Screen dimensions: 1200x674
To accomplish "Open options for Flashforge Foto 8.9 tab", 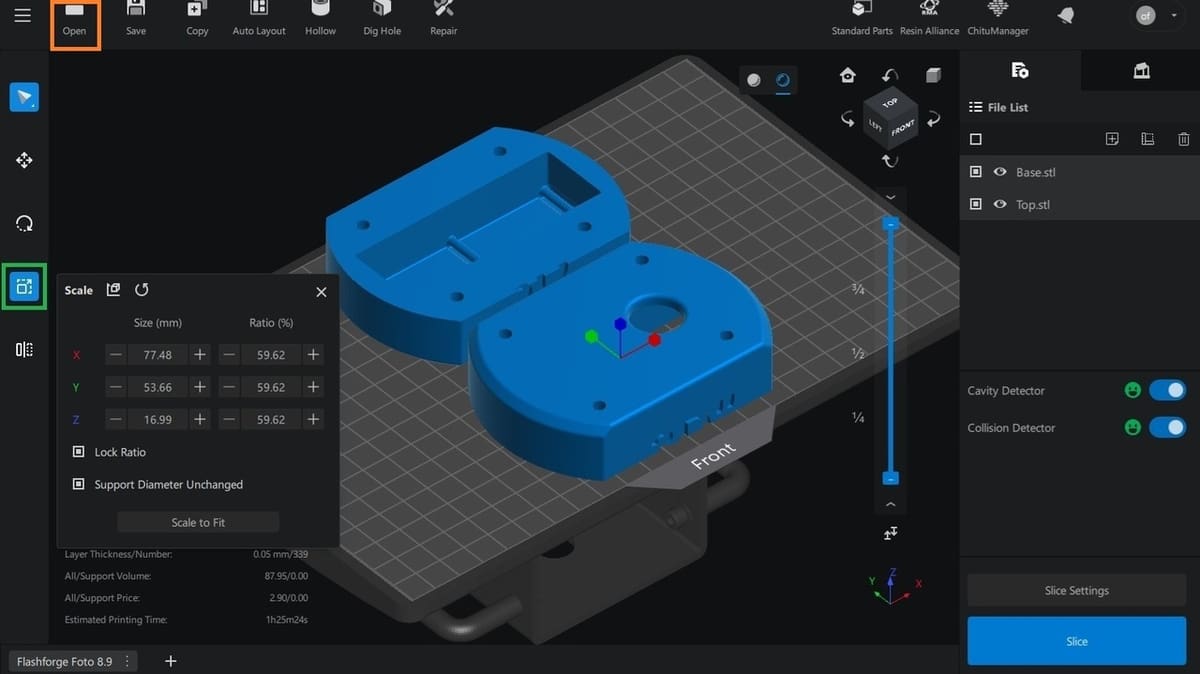I will pos(128,661).
